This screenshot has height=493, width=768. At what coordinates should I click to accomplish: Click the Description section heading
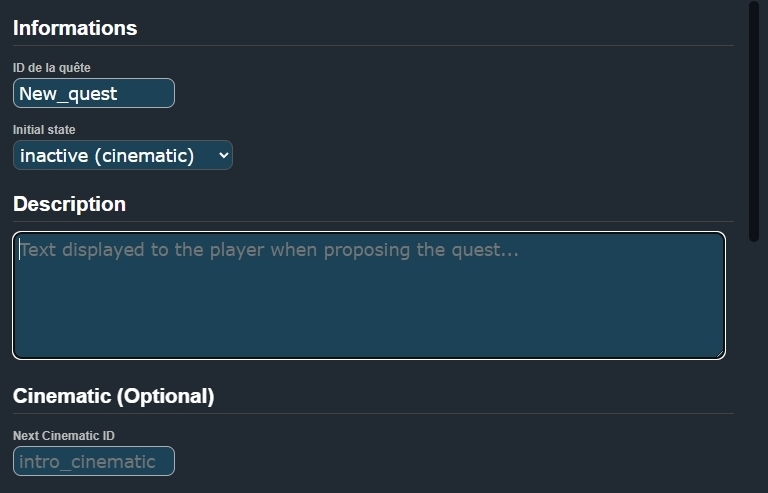69,204
